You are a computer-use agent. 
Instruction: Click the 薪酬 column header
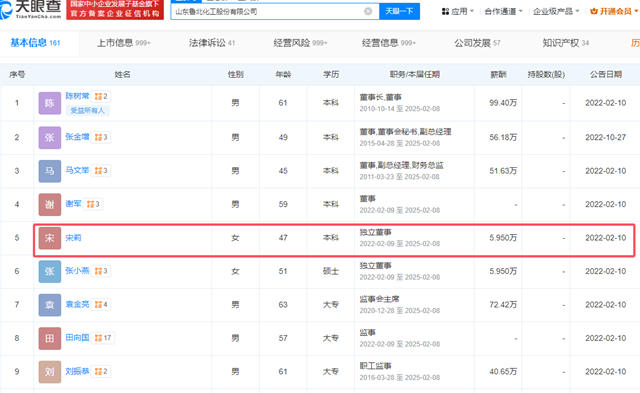point(498,74)
